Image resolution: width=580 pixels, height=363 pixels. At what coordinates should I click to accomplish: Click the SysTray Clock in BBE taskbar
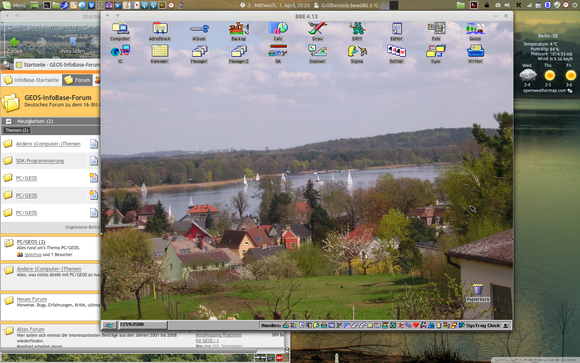483,325
